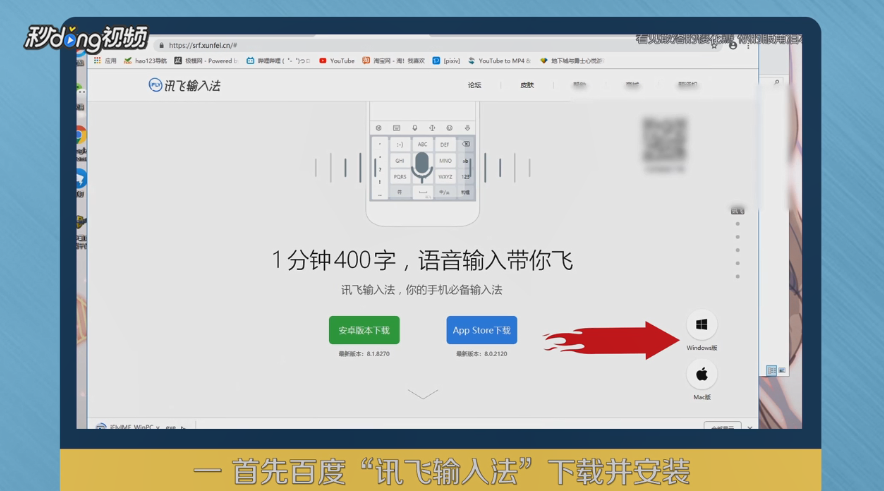This screenshot has height=491, width=884.
Task: Open the 淘宝网 bookmark
Action: pyautogui.click(x=394, y=60)
